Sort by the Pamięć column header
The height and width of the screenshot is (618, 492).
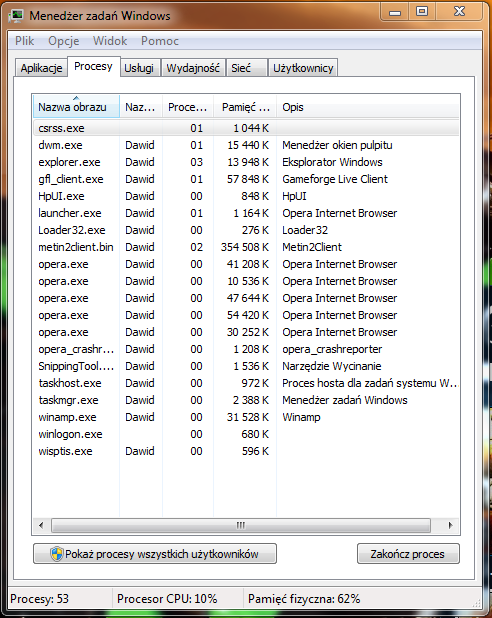245,107
